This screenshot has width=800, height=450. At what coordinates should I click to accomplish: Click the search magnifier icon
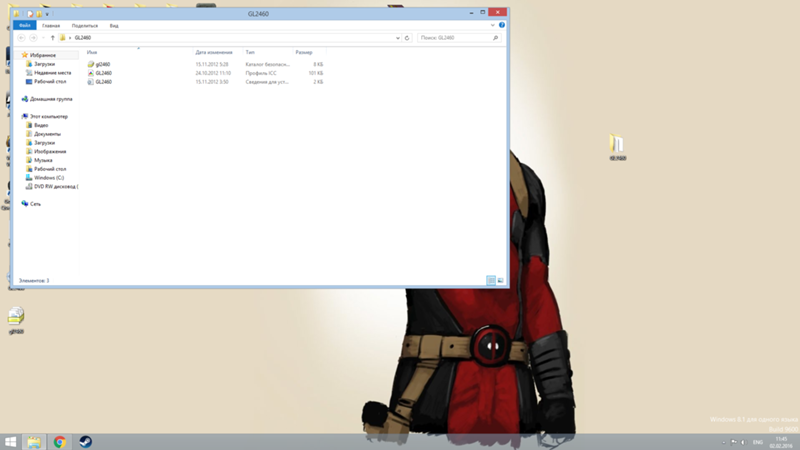[495, 38]
